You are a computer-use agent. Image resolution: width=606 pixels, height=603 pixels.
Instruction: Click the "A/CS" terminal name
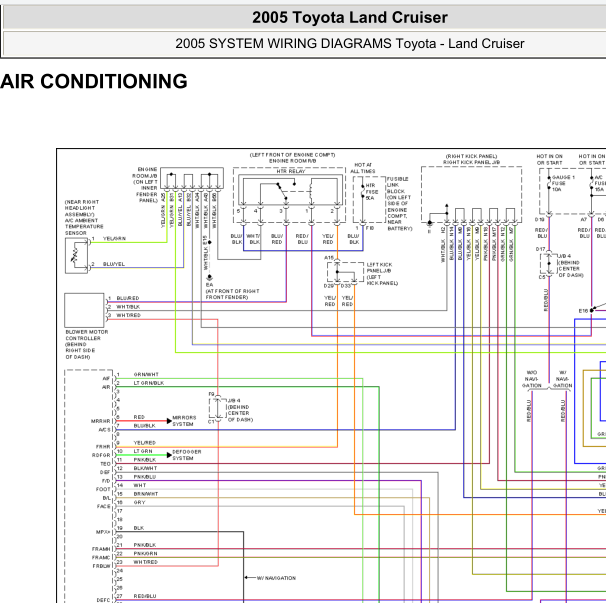click(x=104, y=430)
